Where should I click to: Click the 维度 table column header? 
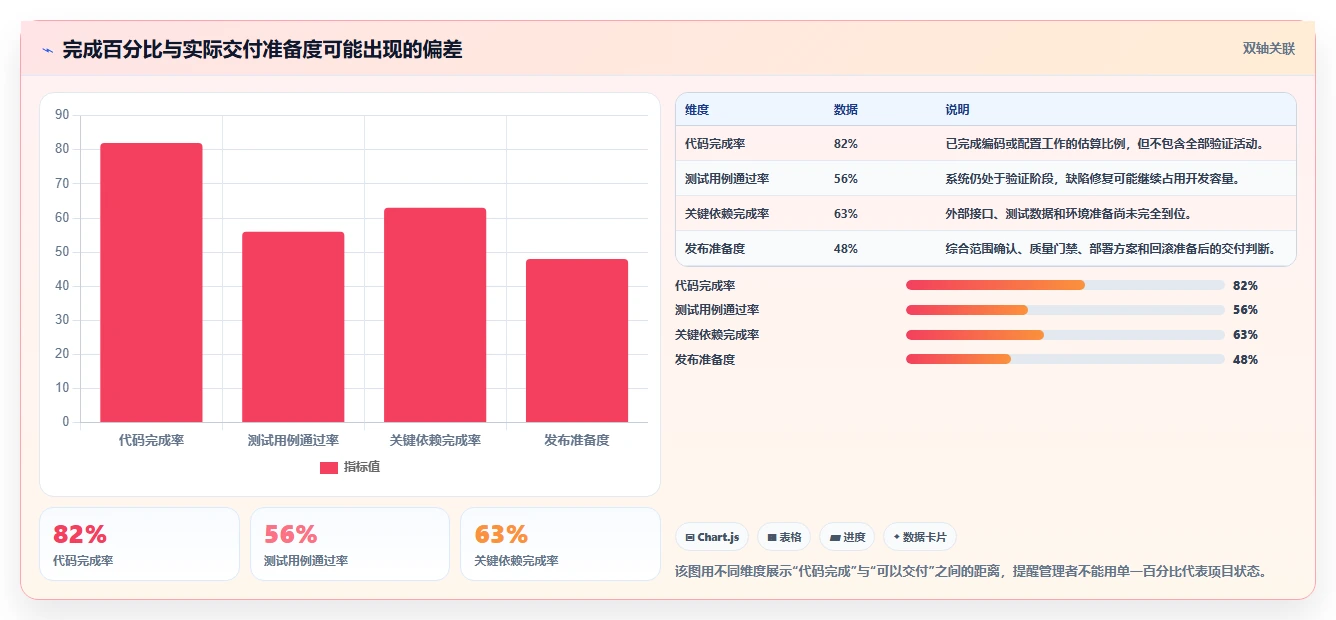pyautogui.click(x=697, y=110)
